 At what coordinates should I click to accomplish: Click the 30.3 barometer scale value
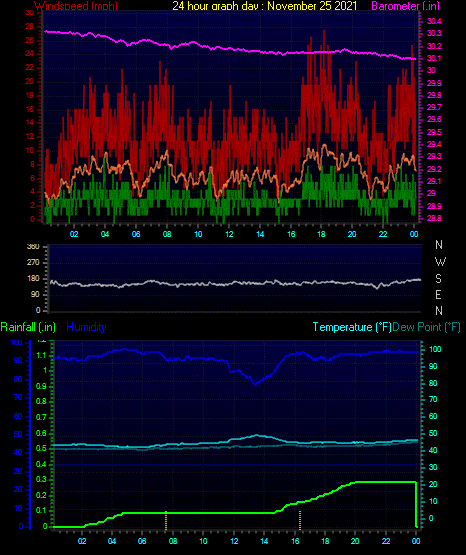coord(434,33)
